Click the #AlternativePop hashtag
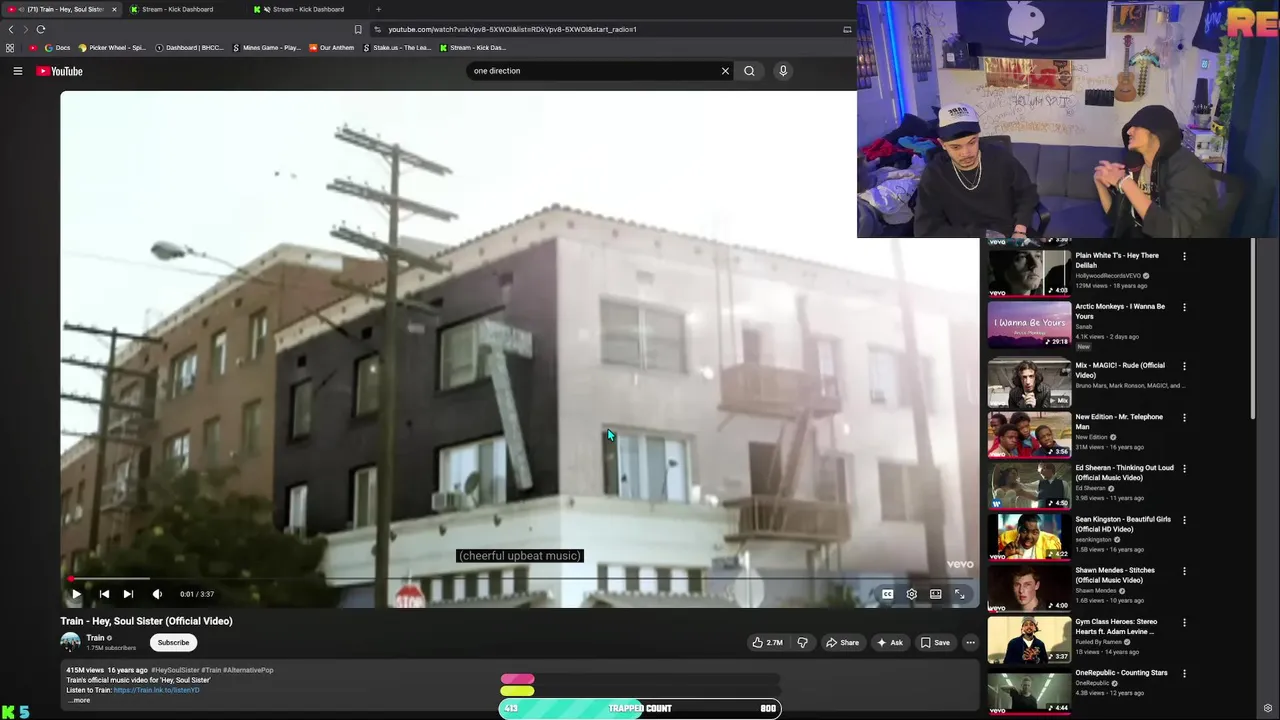 [x=249, y=670]
